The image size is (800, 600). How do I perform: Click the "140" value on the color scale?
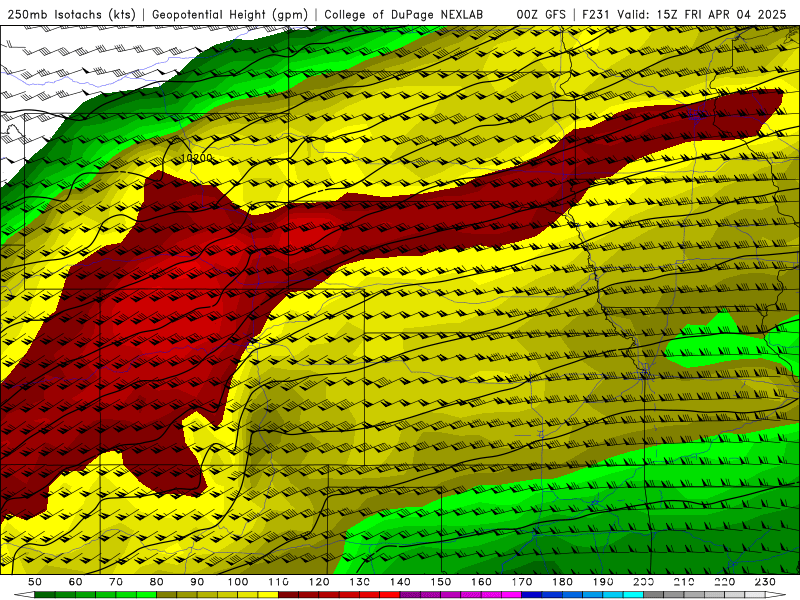400,582
